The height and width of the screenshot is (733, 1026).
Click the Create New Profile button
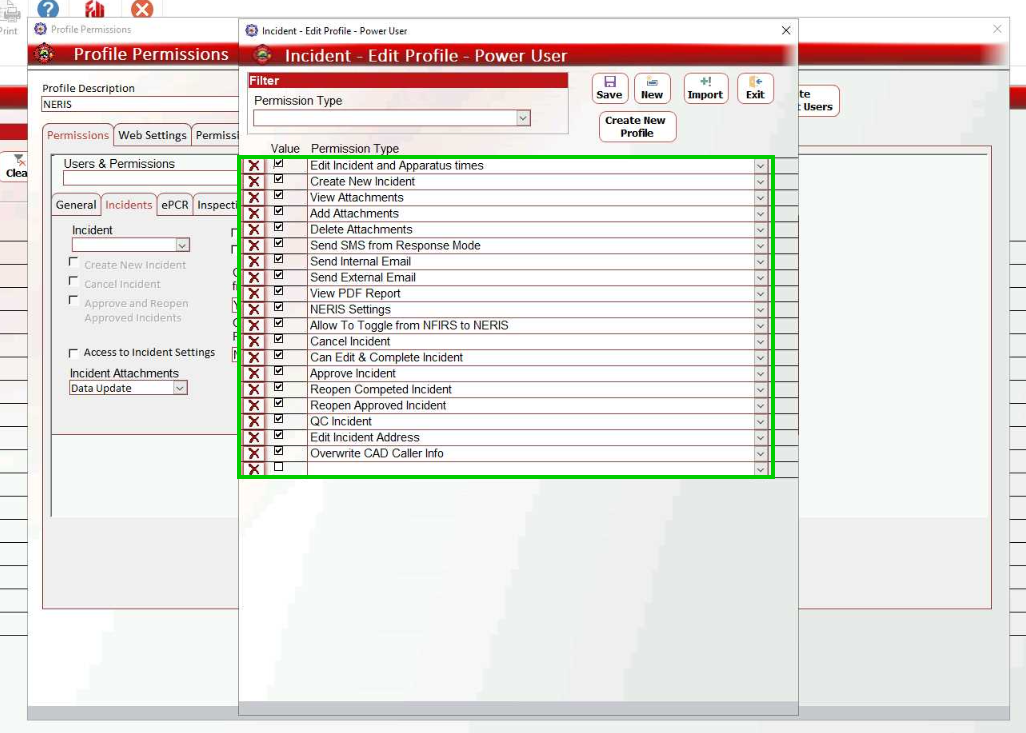(636, 127)
